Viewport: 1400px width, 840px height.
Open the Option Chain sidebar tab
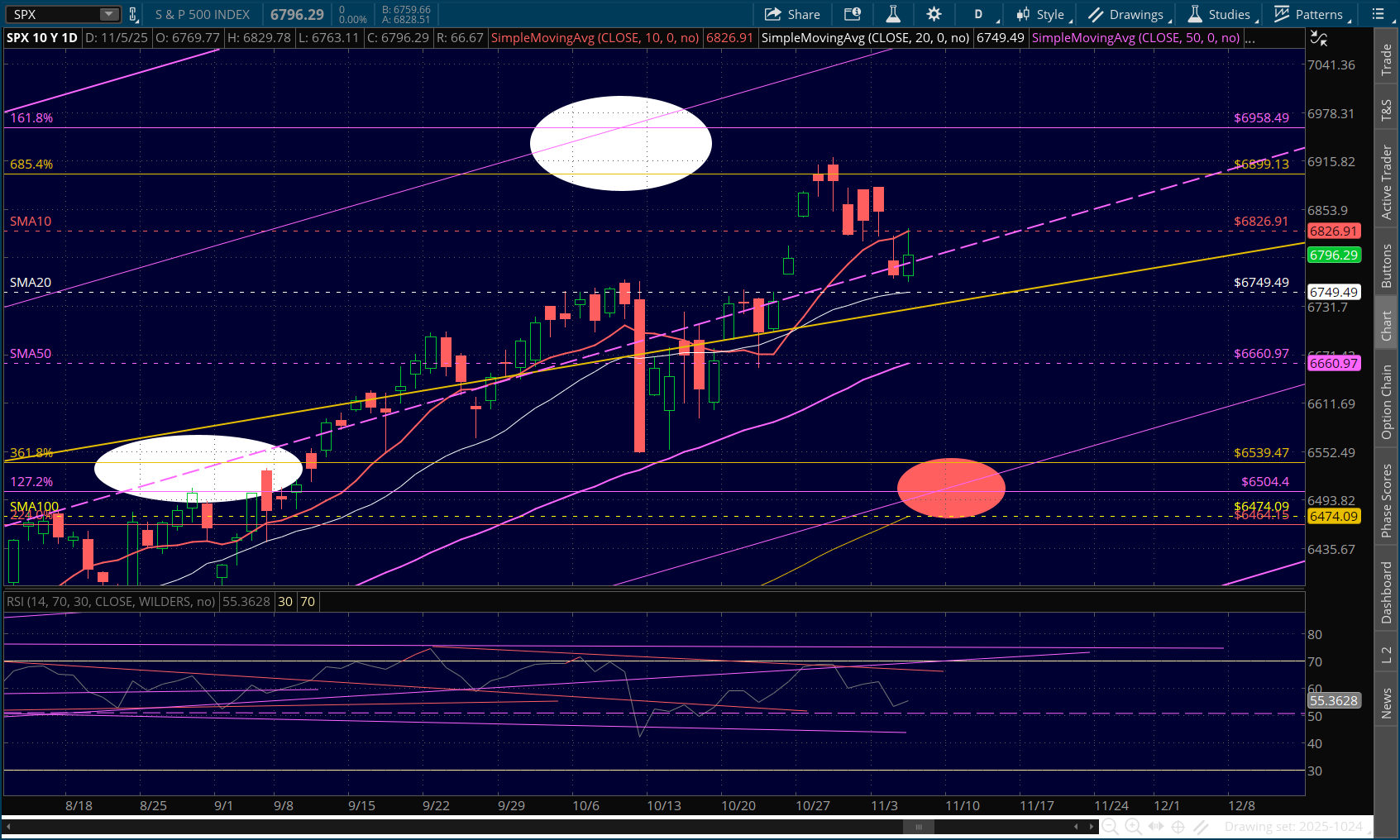point(1386,402)
